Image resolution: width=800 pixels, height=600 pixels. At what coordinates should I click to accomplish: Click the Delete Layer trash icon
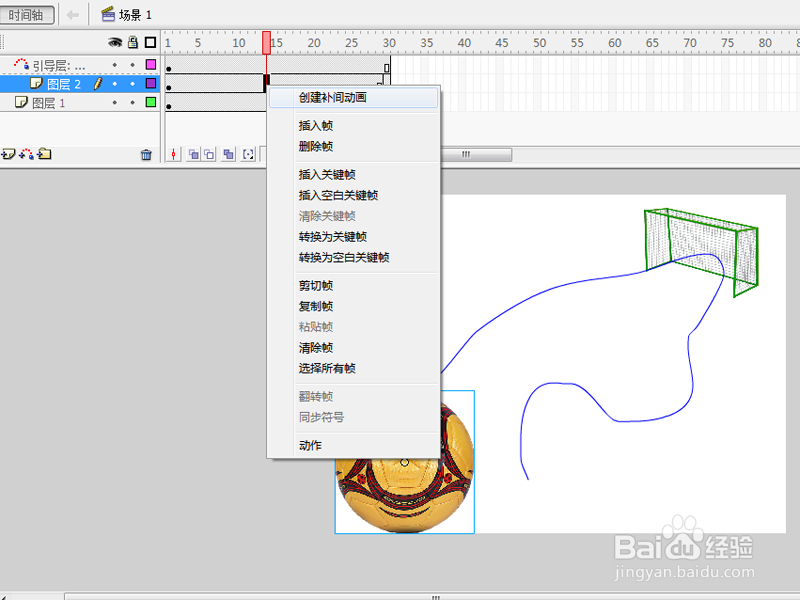(146, 155)
